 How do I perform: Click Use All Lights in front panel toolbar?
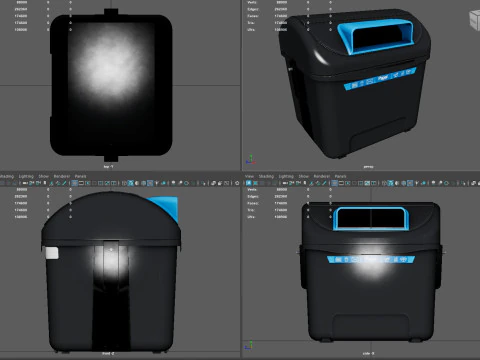[x=157, y=183]
